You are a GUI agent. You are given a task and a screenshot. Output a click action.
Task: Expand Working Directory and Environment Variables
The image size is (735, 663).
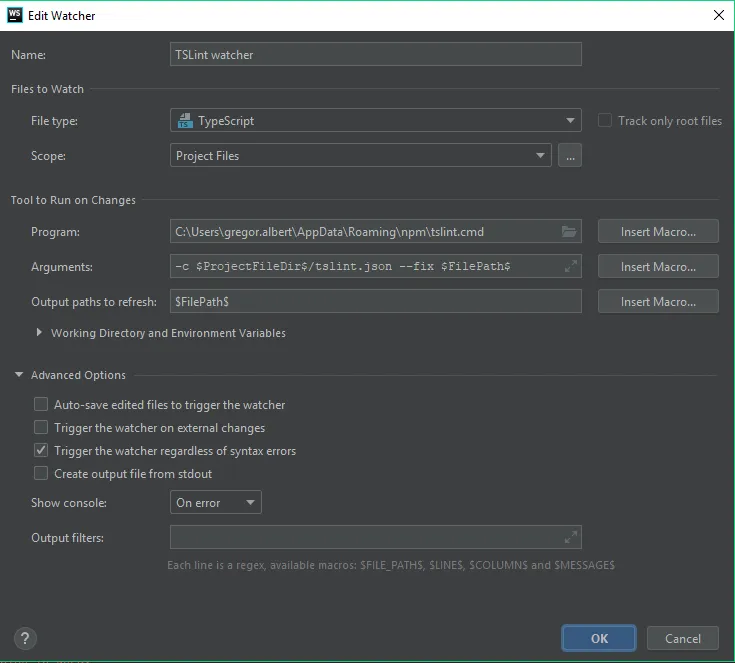click(x=40, y=333)
